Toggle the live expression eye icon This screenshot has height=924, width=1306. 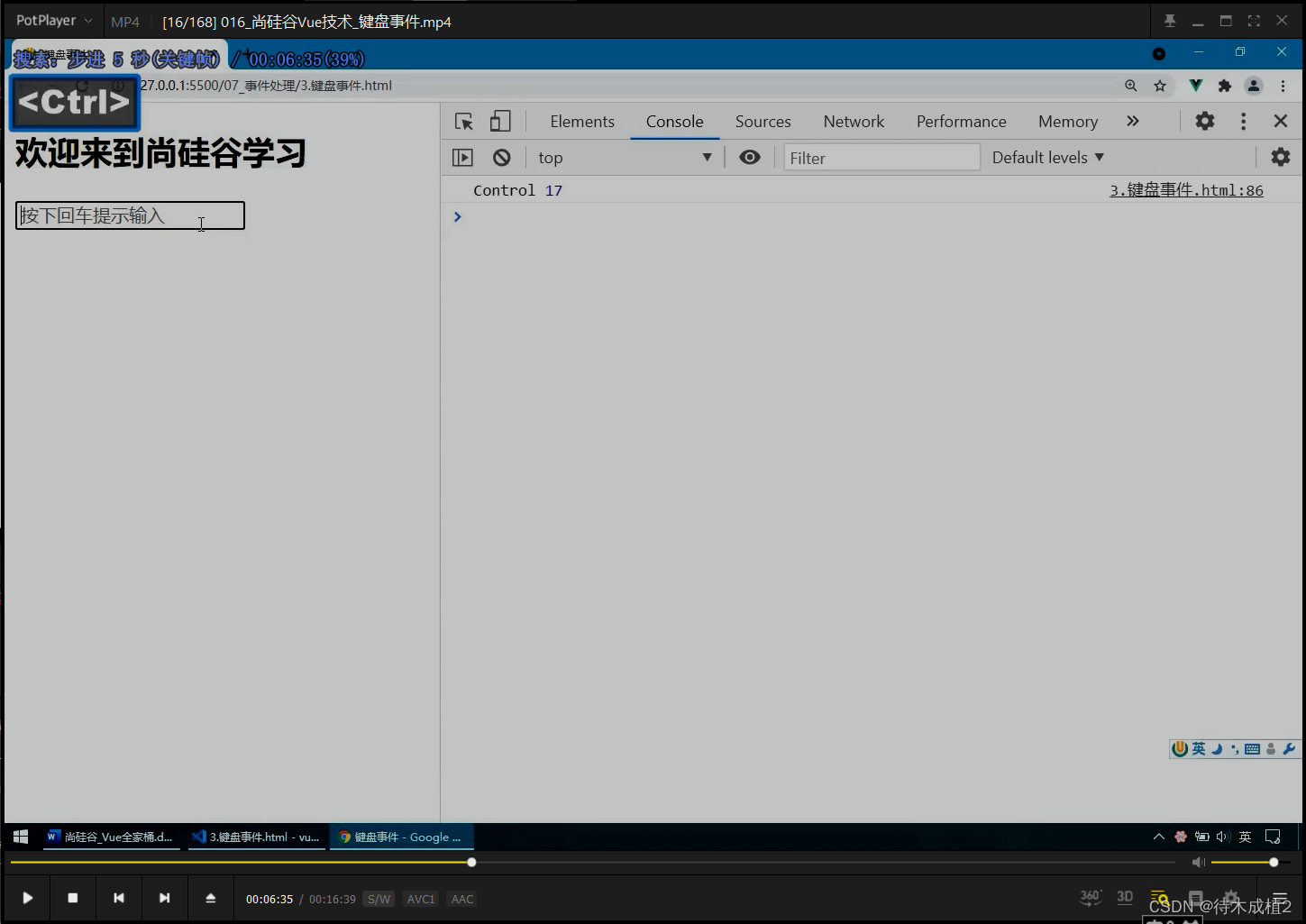pyautogui.click(x=749, y=158)
